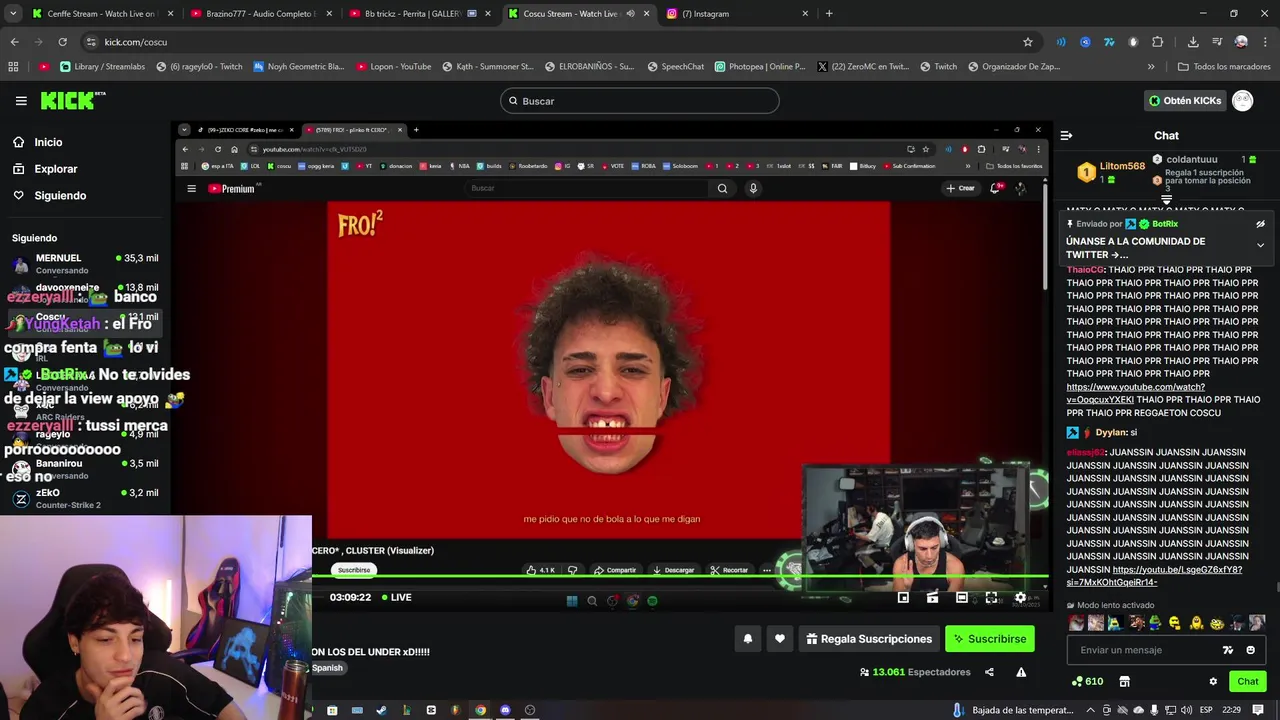Viewport: 1280px width, 720px height.
Task: Click the Obtén KICKs button
Action: click(x=1185, y=100)
